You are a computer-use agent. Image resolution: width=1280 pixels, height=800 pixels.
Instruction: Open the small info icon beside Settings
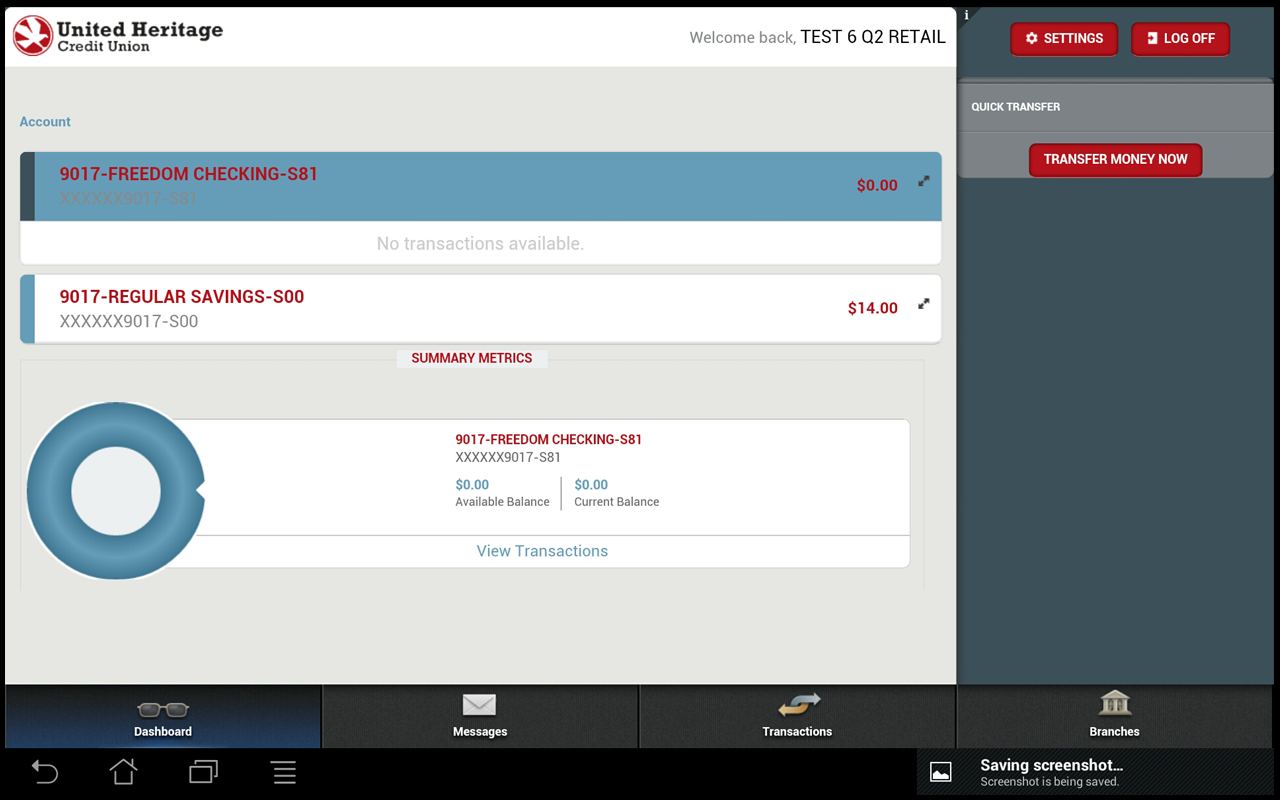click(966, 15)
